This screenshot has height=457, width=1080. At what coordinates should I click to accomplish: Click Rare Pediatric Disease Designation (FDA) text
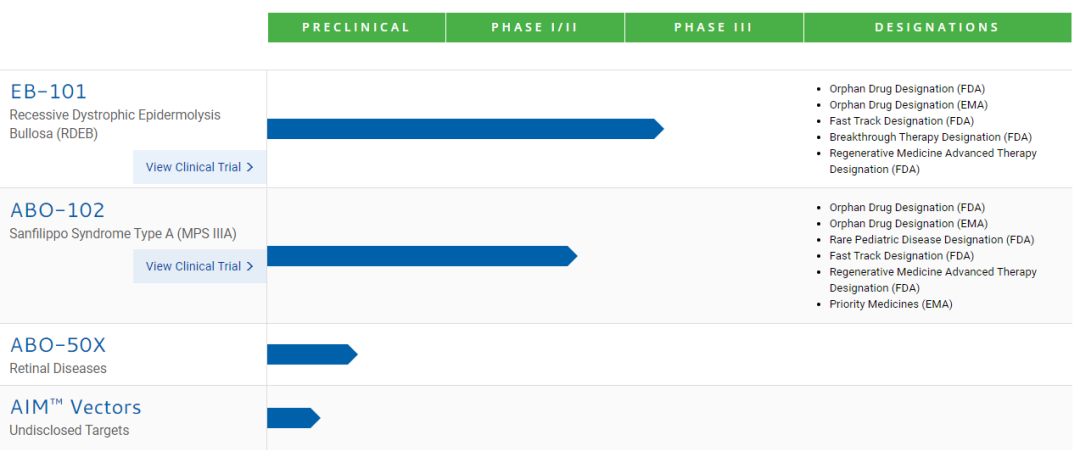931,240
